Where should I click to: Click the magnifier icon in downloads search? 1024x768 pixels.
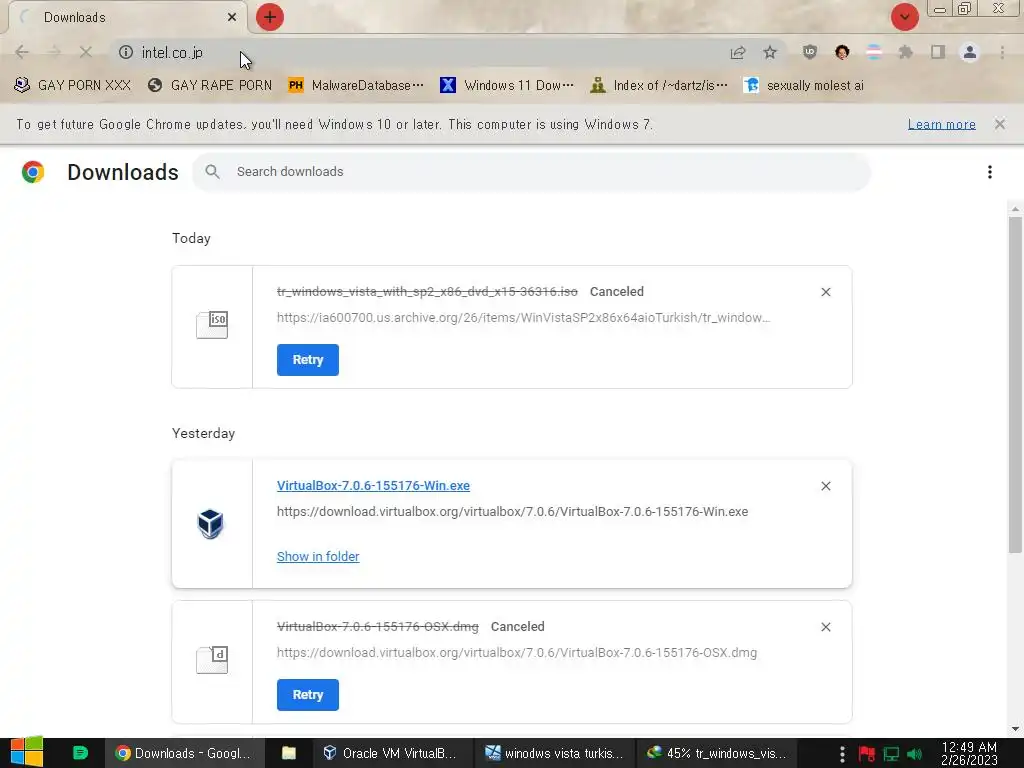(x=212, y=172)
